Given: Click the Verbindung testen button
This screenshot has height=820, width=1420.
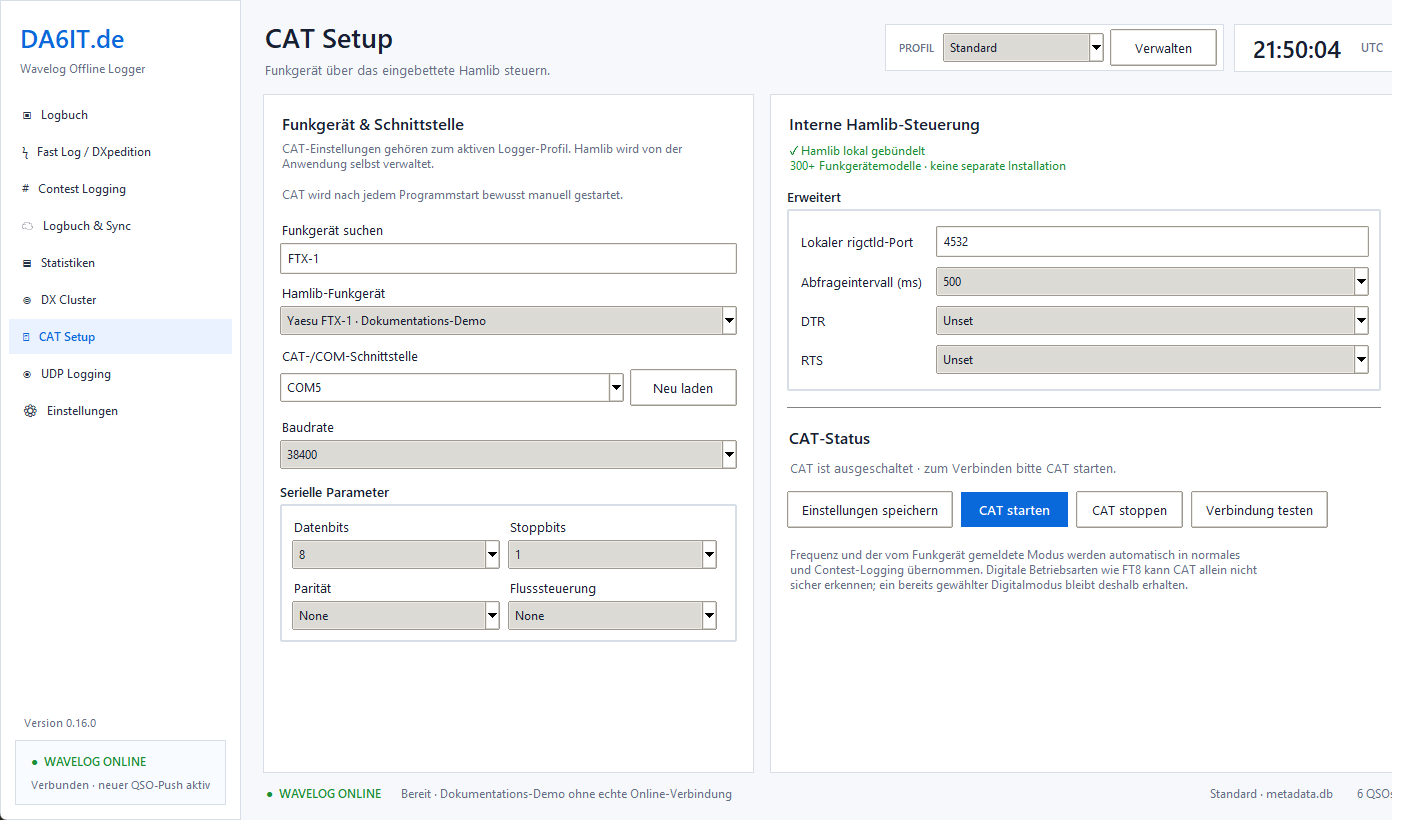Looking at the screenshot, I should (x=1259, y=510).
